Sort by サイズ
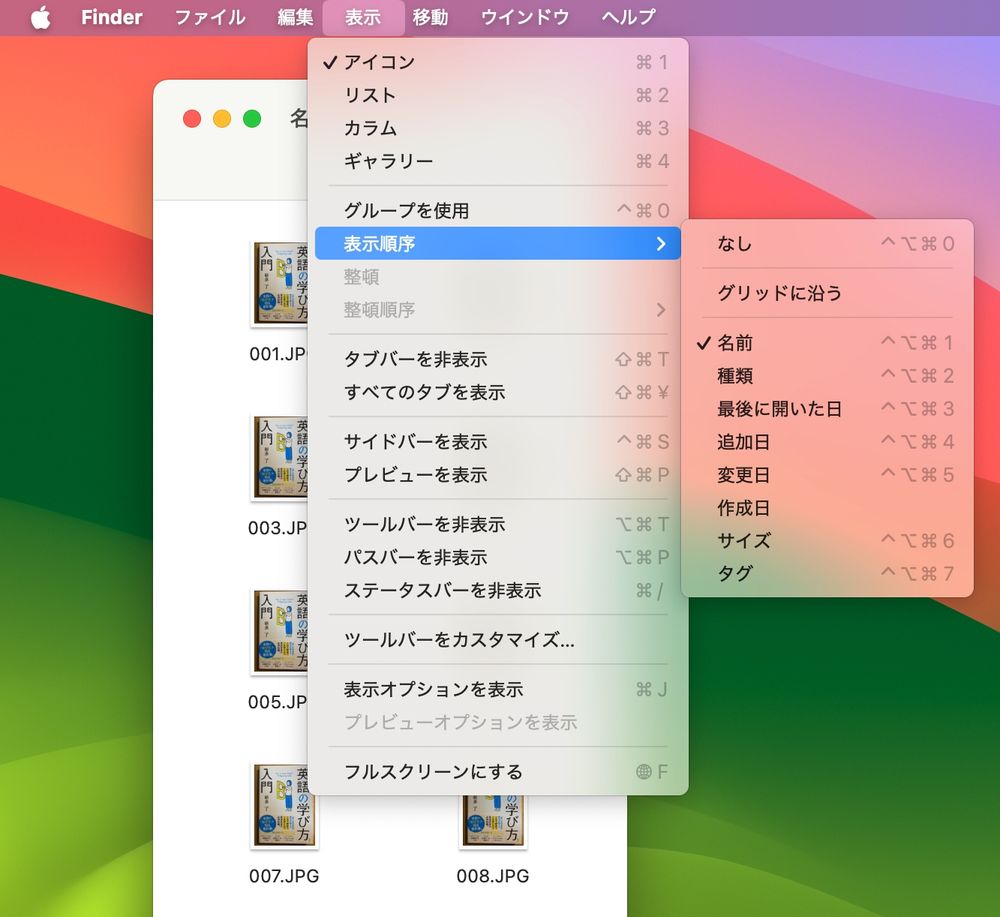This screenshot has width=1000, height=917. [827, 541]
